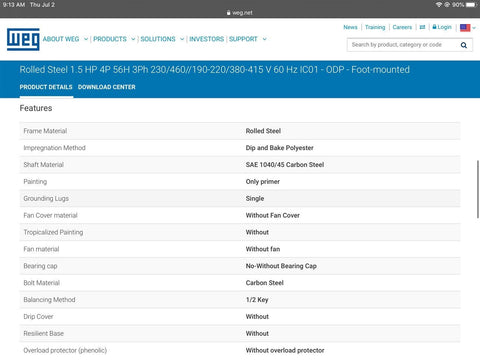Viewport: 480px width, 360px height.
Task: Click the Without overload protector value
Action: (285, 350)
